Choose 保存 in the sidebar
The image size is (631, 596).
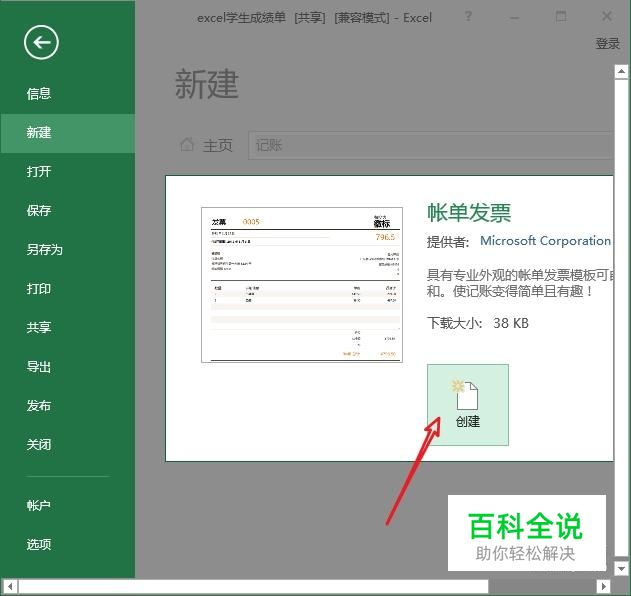click(39, 210)
